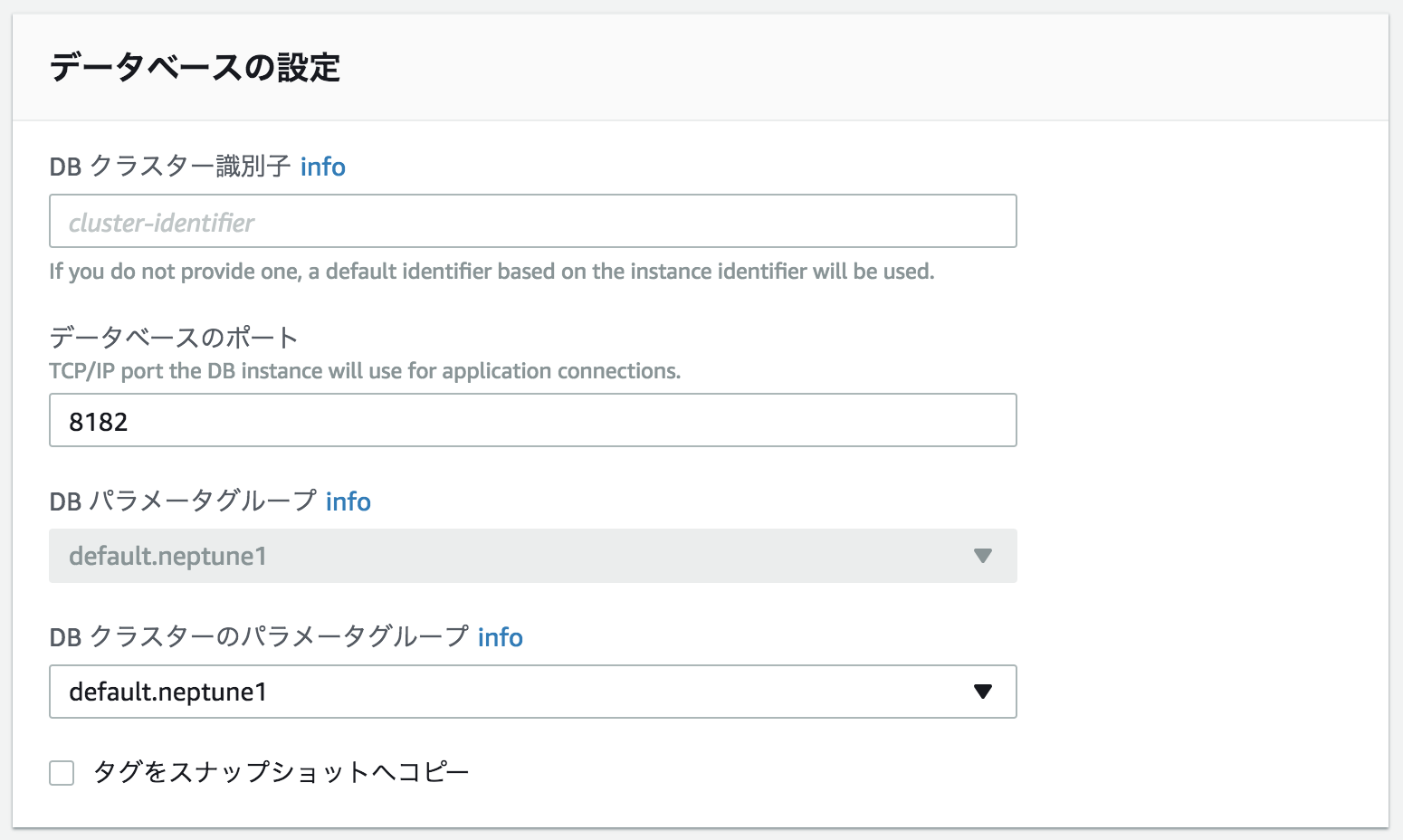Click the タグをスナップショットへコピー label text
This screenshot has width=1403, height=840.
[x=281, y=772]
